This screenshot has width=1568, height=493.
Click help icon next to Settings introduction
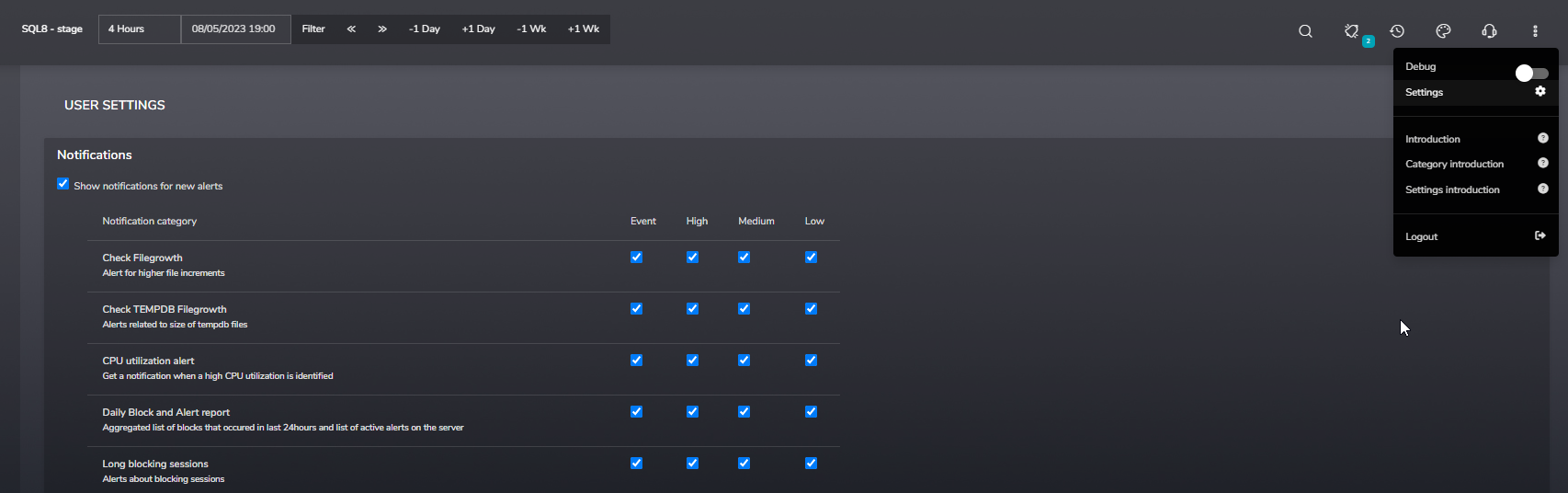(x=1543, y=189)
